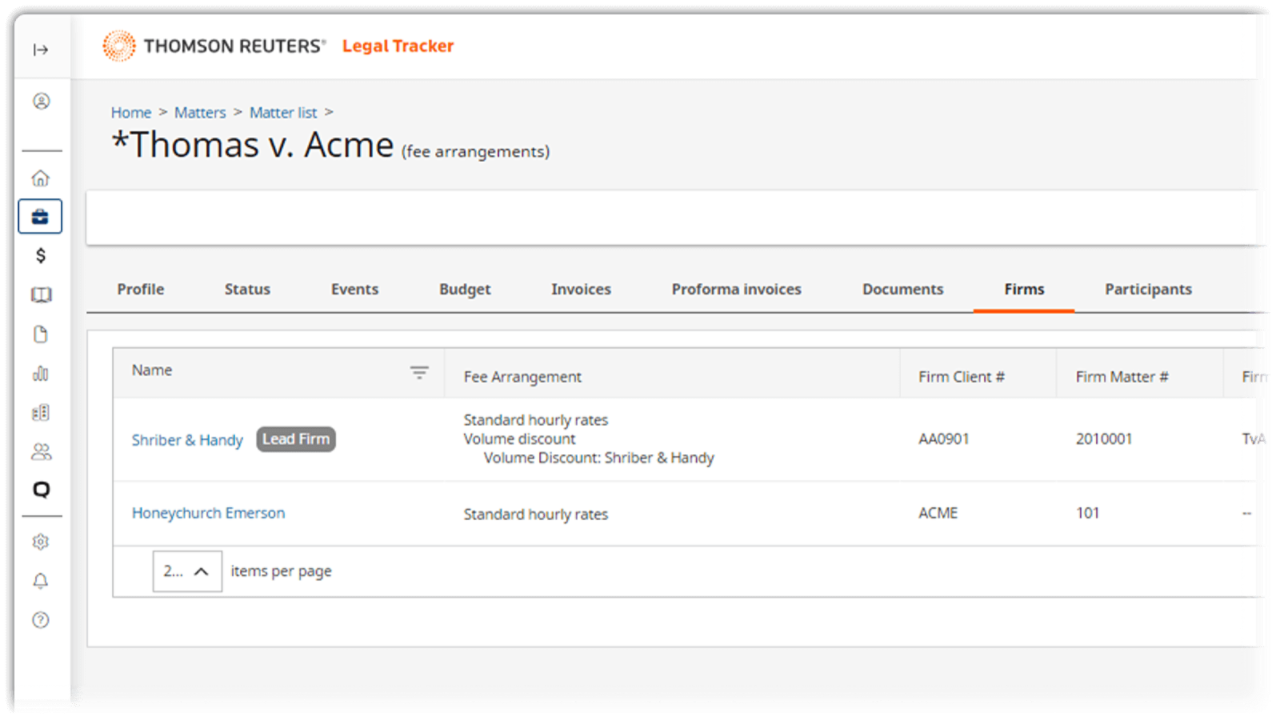Open the help question mark icon
Screen dimensions: 1280x720
point(41,620)
